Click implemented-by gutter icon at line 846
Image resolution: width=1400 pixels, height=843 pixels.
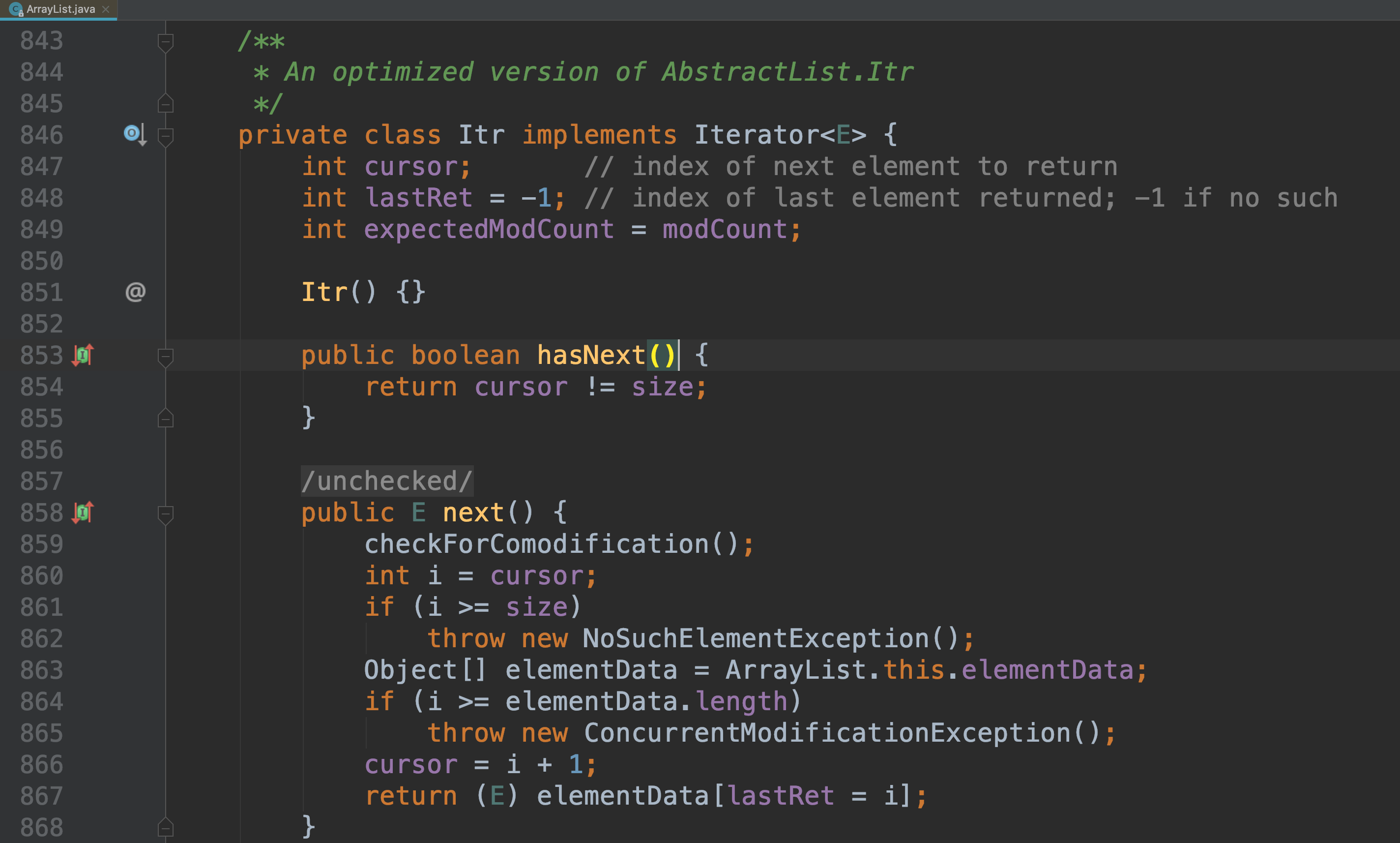pos(135,134)
